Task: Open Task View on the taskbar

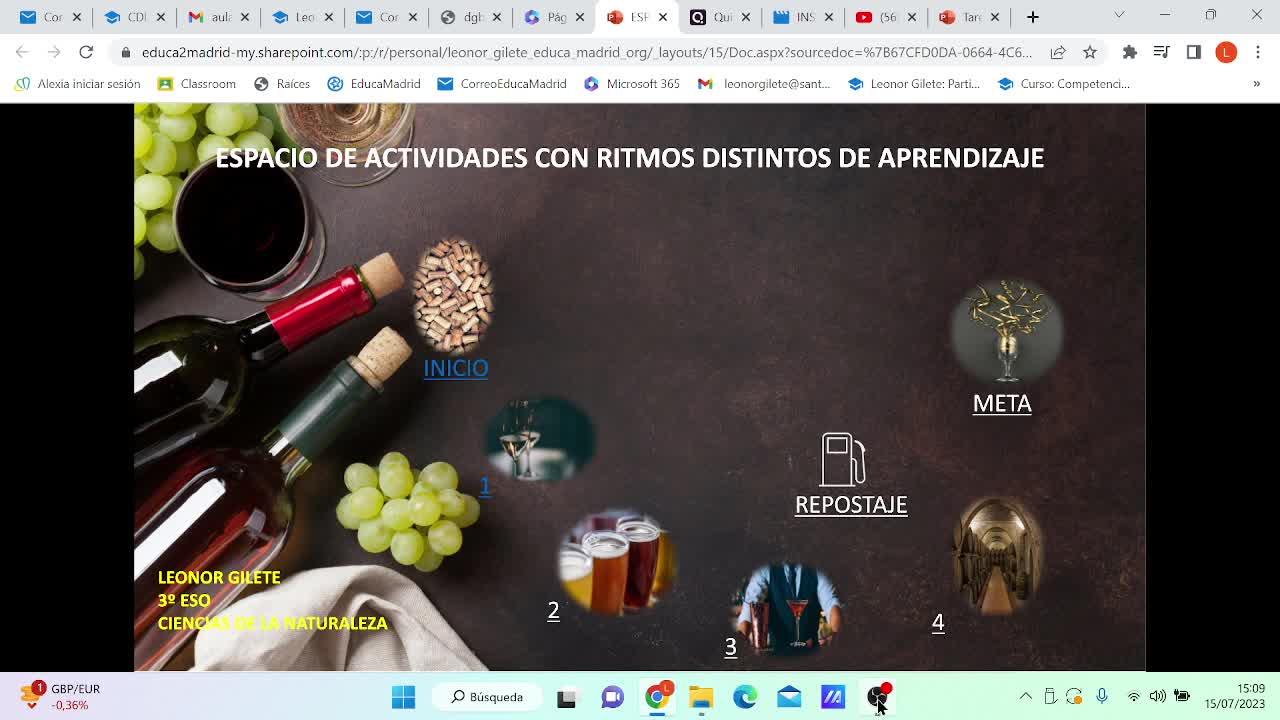Action: (567, 697)
